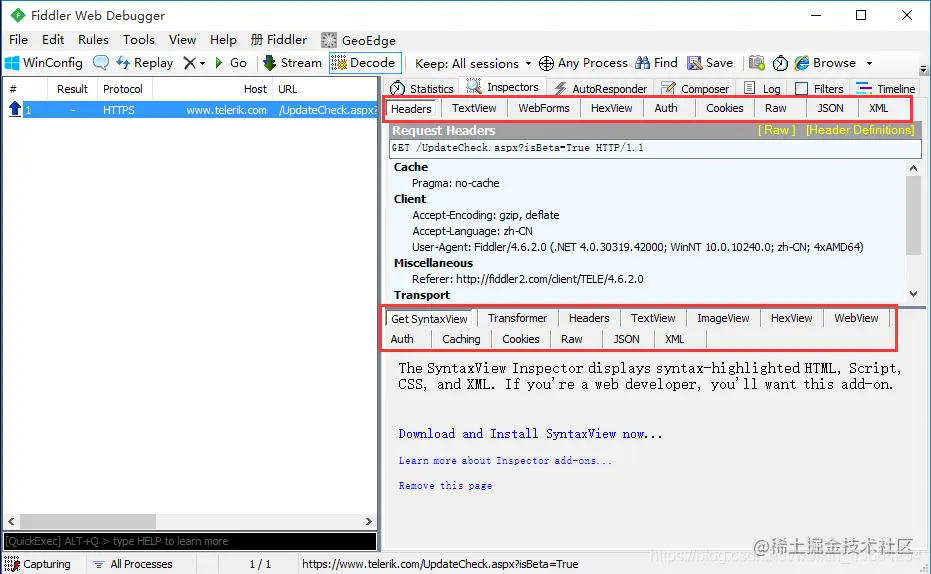Open the Browse dropdown arrow

click(x=869, y=64)
